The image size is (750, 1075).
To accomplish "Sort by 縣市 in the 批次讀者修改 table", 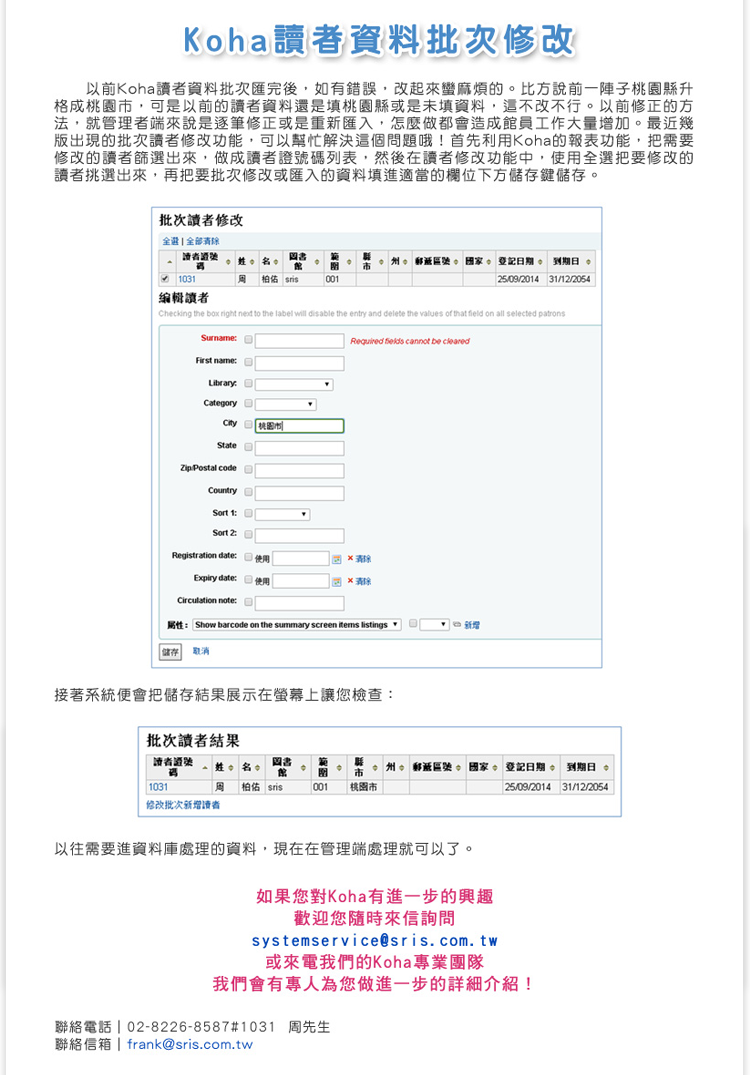I will click(x=372, y=261).
